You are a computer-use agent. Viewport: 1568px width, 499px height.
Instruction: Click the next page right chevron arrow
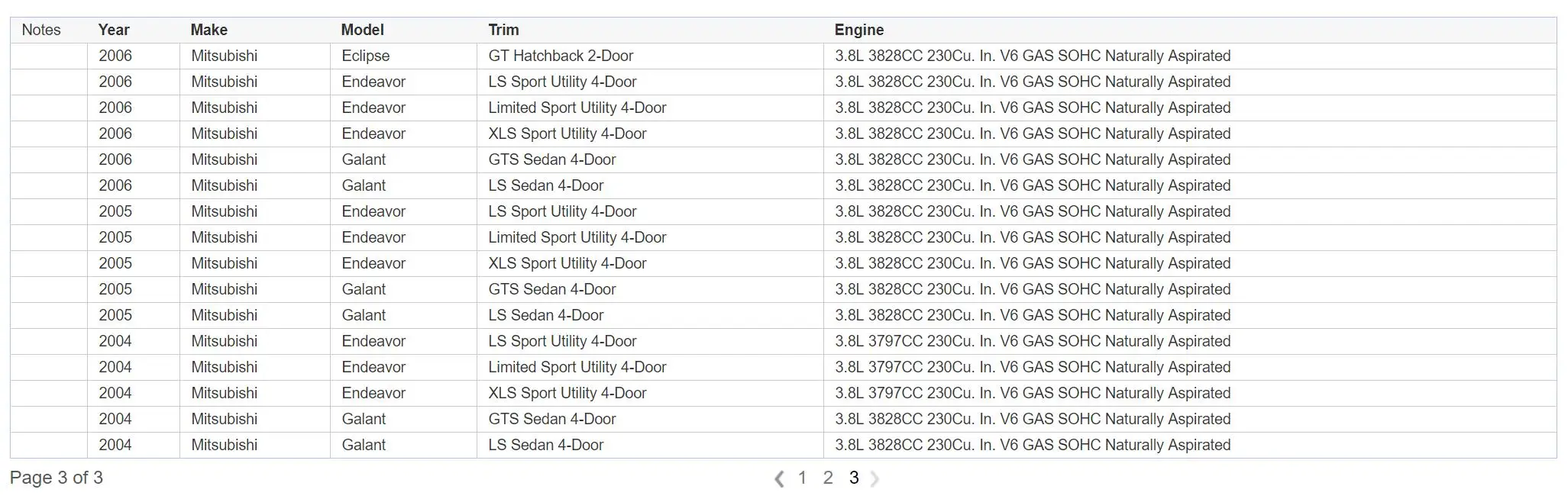tap(875, 478)
